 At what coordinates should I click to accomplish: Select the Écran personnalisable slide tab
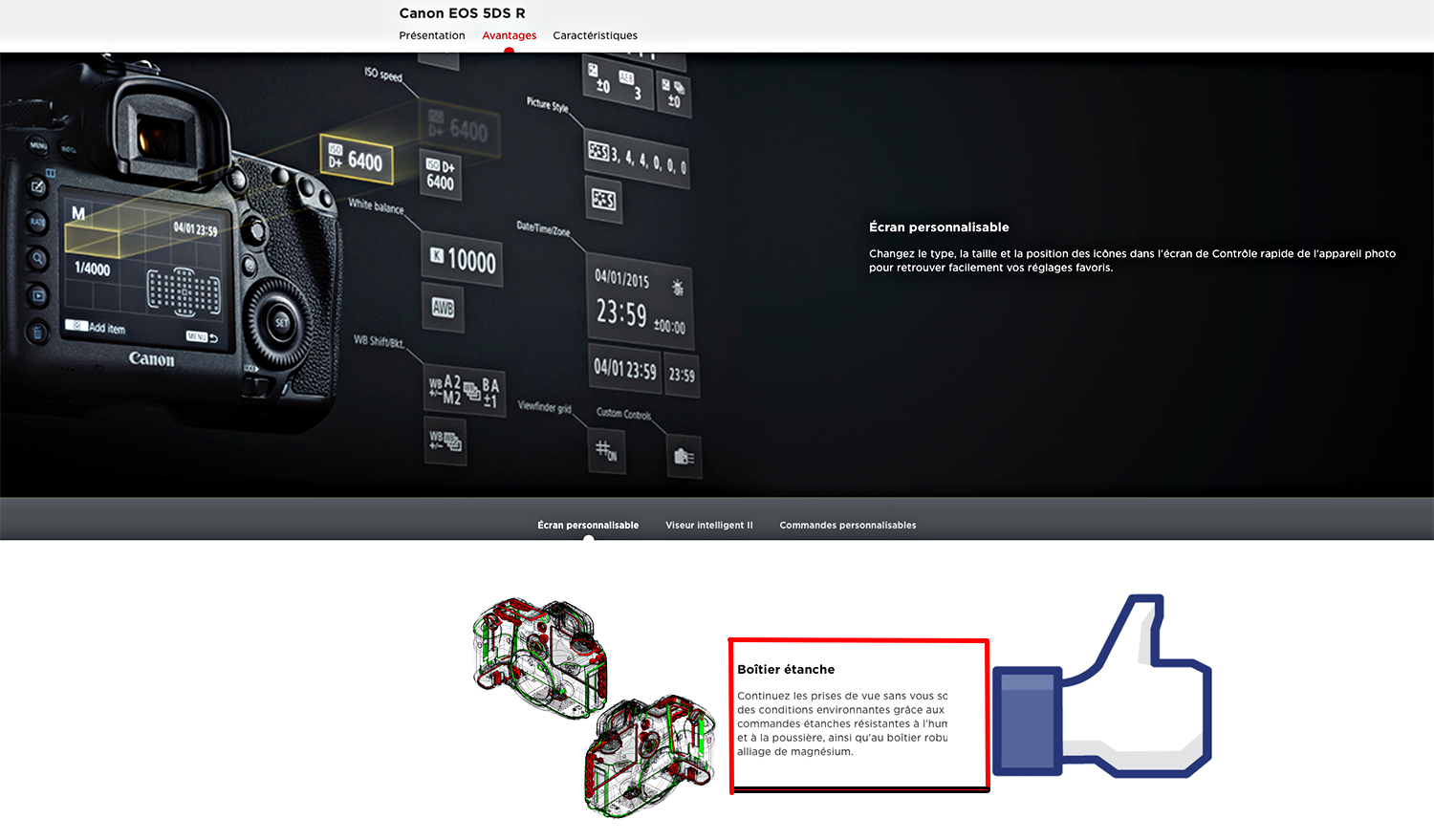pos(588,525)
